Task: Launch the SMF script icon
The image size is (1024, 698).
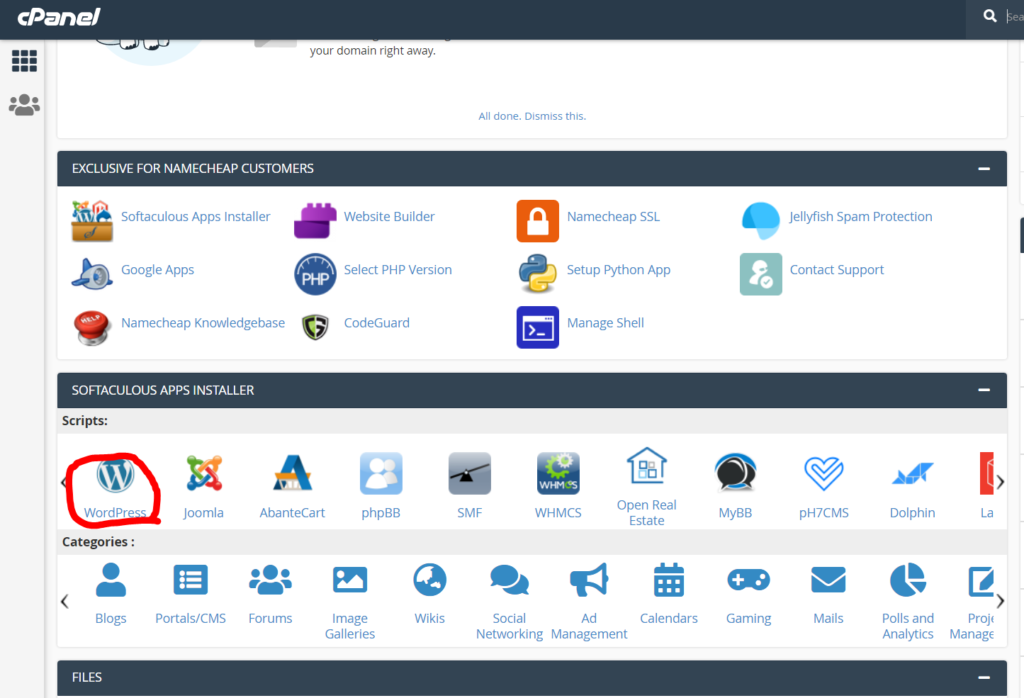Action: pyautogui.click(x=470, y=473)
